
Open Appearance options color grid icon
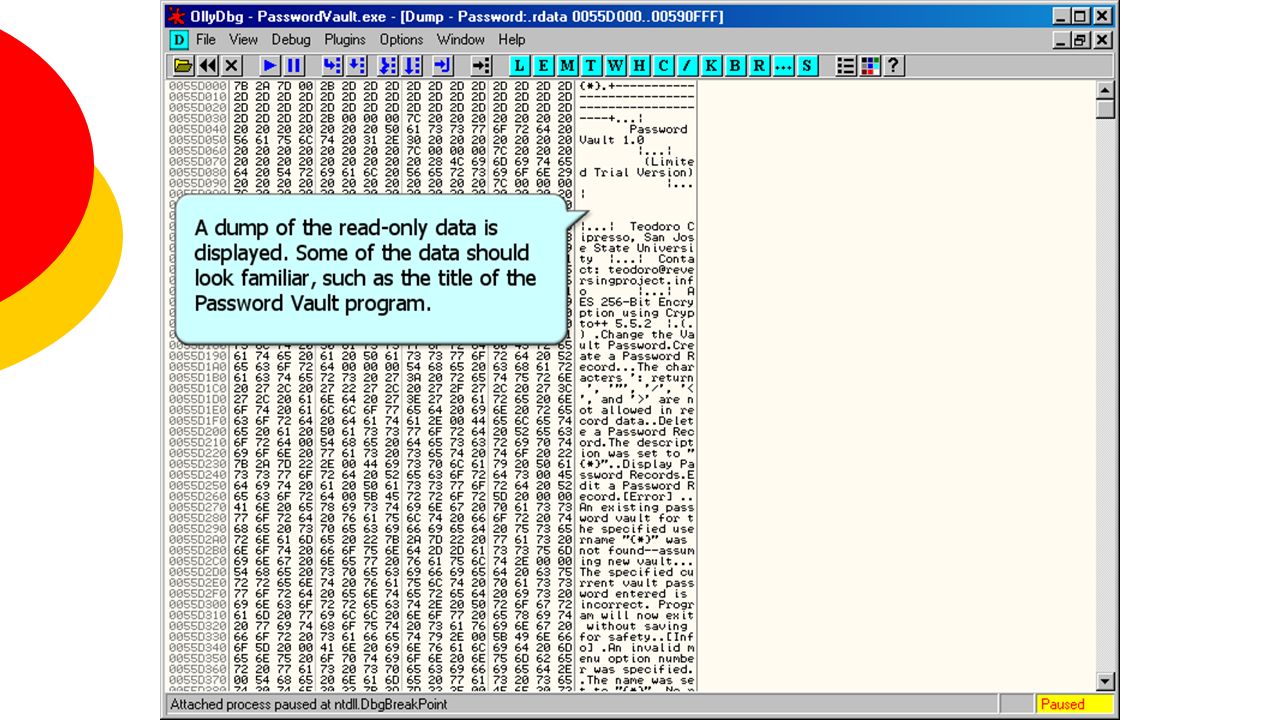[x=870, y=66]
